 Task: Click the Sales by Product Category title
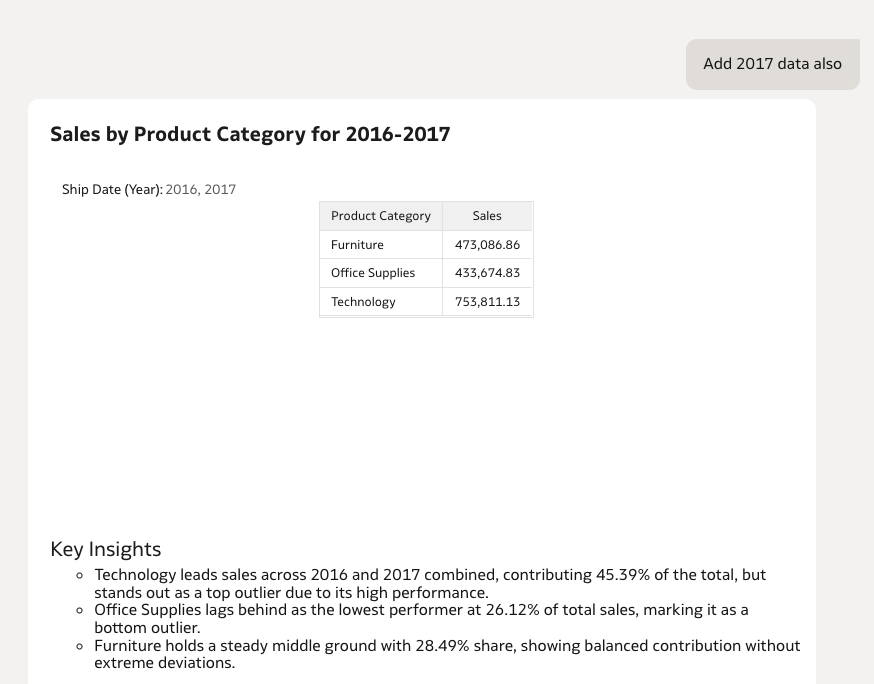pos(250,134)
